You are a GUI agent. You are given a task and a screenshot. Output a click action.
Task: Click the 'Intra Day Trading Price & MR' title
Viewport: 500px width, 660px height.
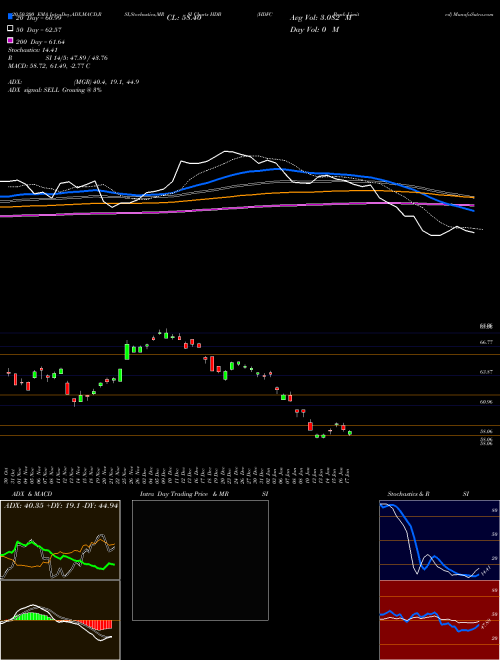point(184,494)
